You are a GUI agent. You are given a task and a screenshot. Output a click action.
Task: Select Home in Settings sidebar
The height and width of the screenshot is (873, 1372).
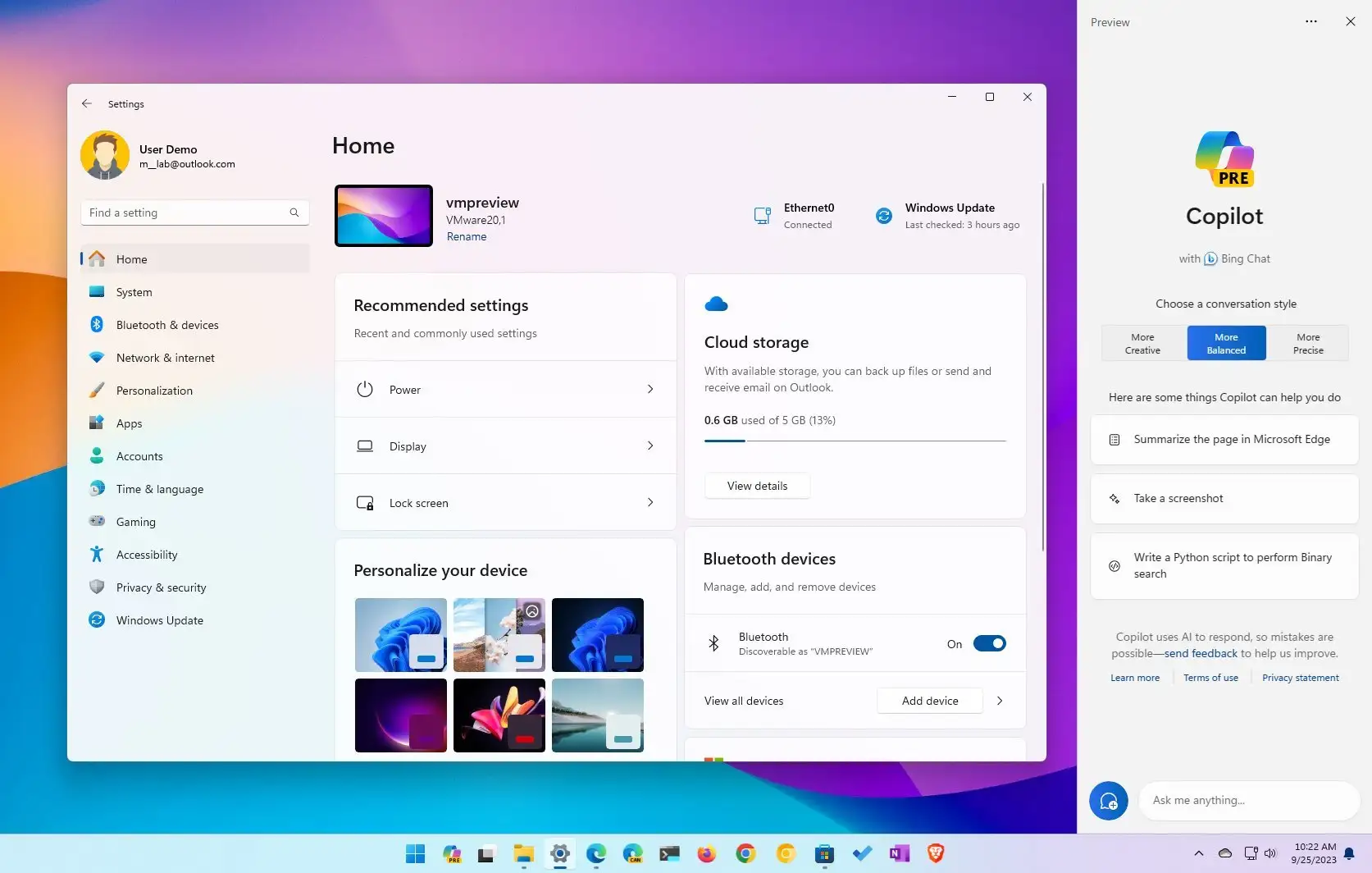[195, 259]
